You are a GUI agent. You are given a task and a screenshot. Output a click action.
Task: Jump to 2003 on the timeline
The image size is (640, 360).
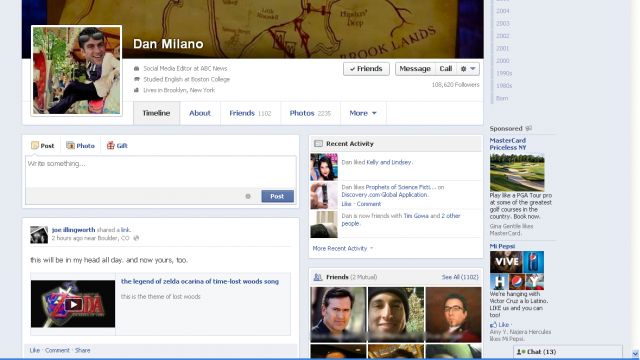502,24
